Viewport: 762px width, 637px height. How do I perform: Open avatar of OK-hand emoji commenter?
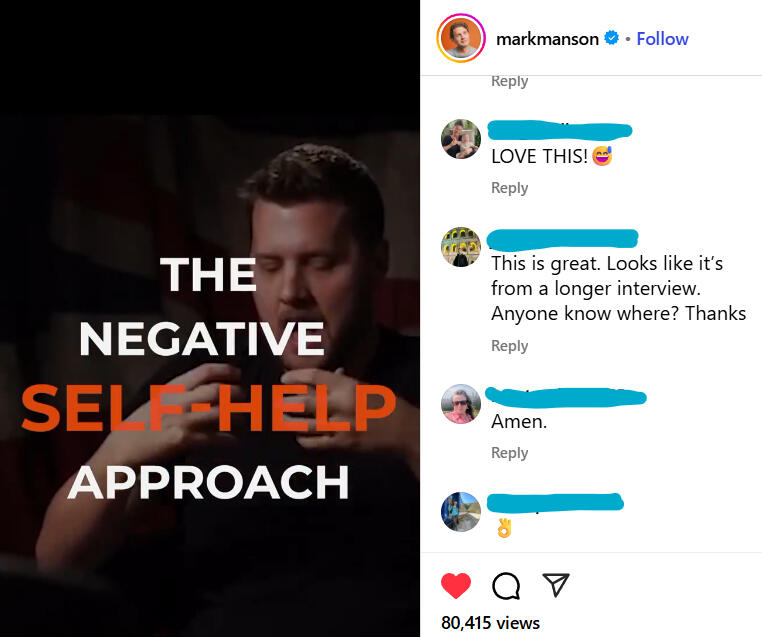click(461, 512)
